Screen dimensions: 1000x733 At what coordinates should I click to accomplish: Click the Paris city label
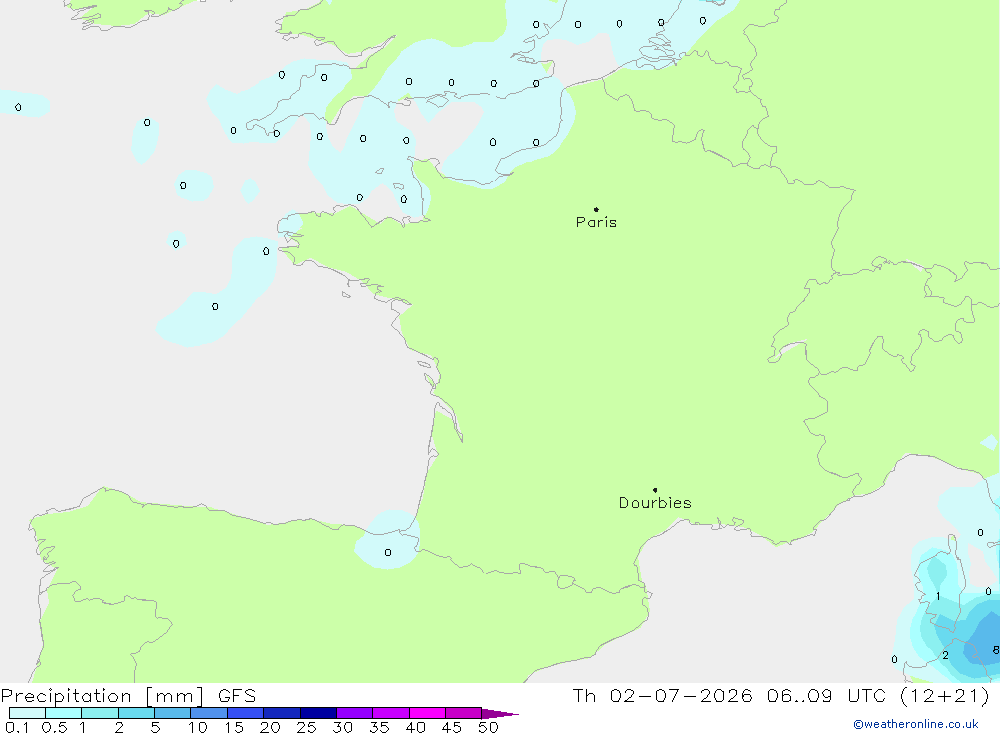(596, 222)
